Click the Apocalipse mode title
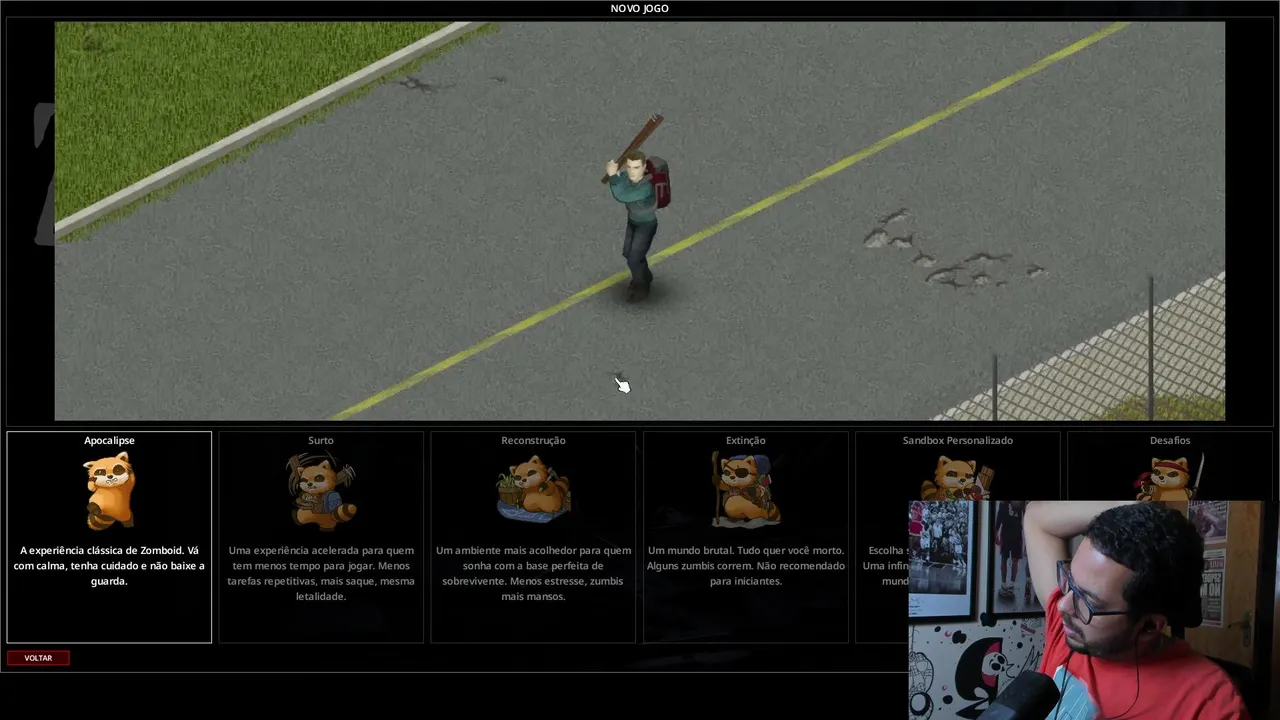Screen dimensions: 1280x720 (109, 440)
